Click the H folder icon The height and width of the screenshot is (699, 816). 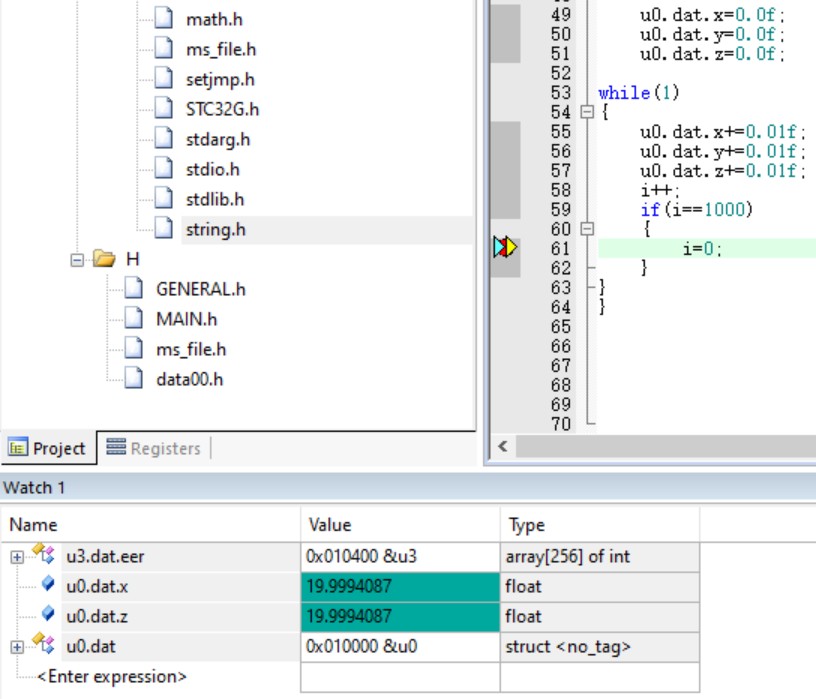pos(104,258)
